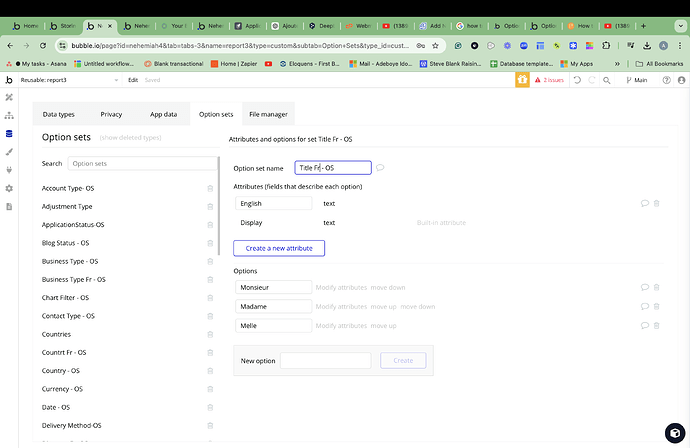The height and width of the screenshot is (448, 690).
Task: Select the Currency - OS option set
Action: click(62, 389)
